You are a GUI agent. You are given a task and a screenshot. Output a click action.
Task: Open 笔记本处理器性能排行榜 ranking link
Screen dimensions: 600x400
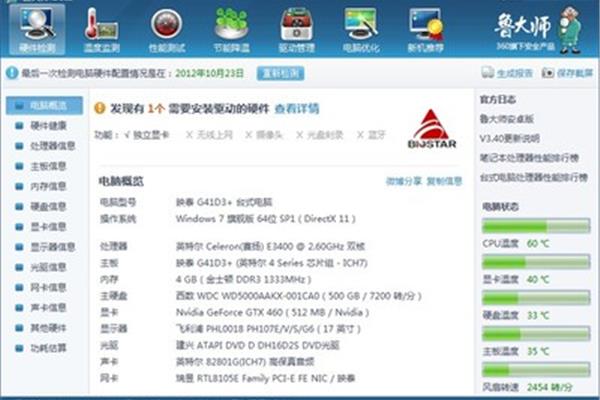tap(529, 158)
